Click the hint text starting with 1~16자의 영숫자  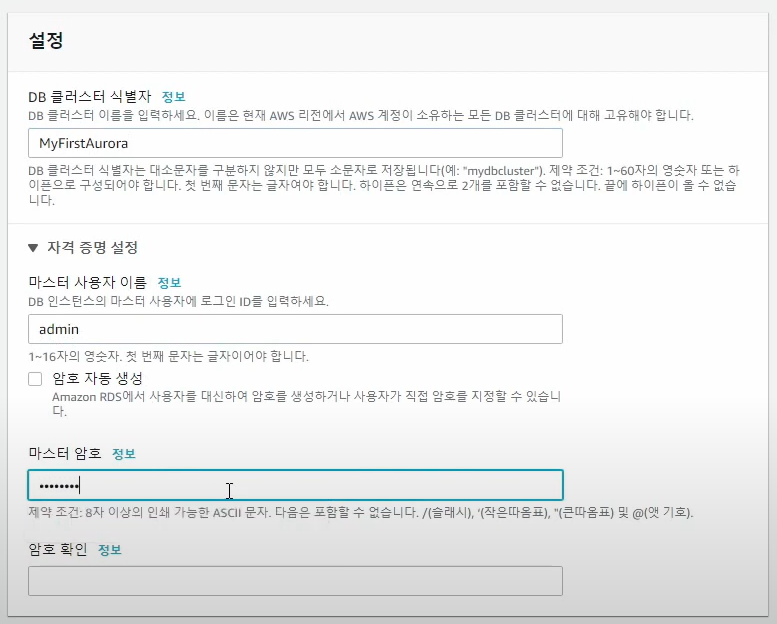coord(168,356)
